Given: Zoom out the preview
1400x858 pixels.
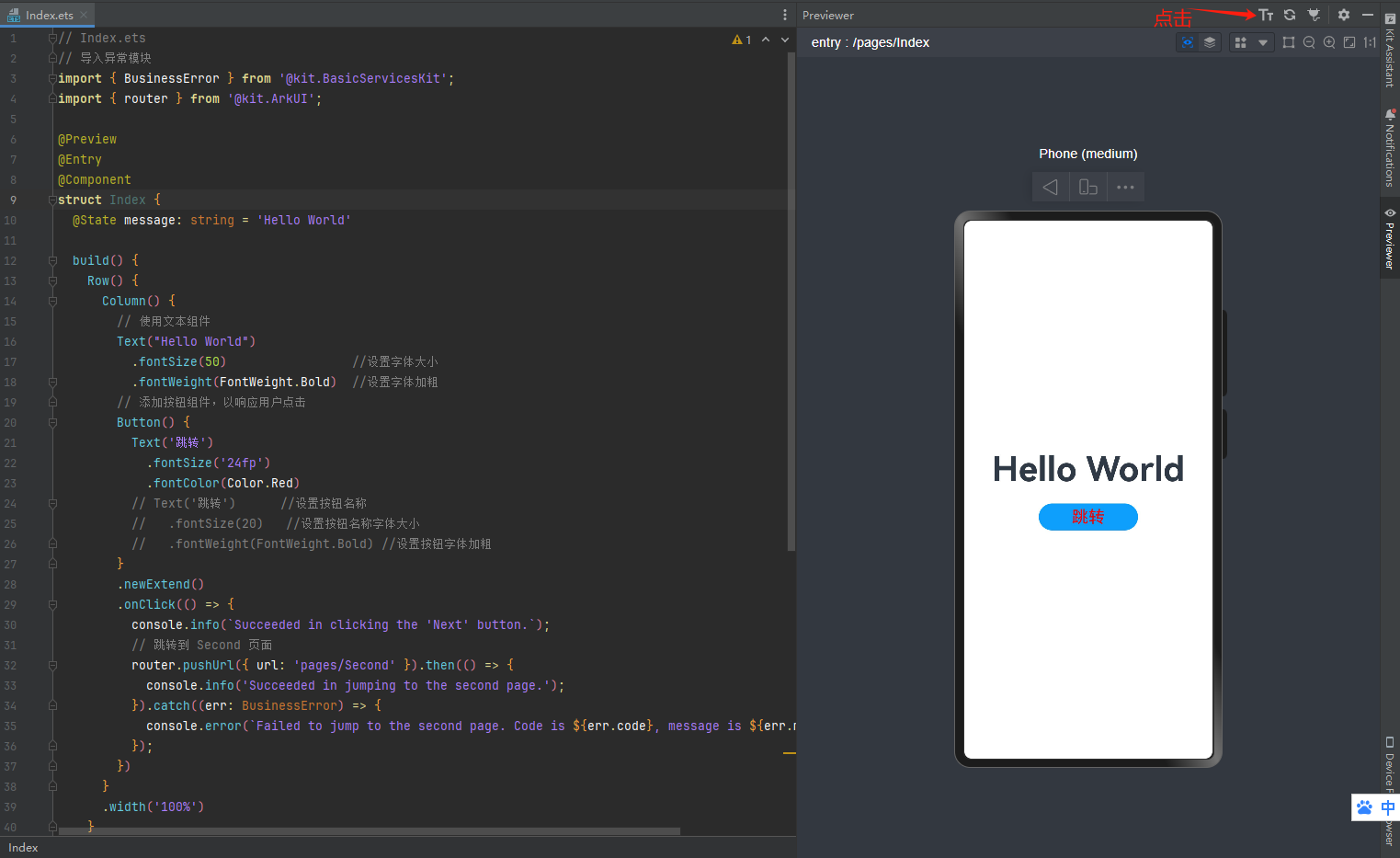Looking at the screenshot, I should tap(1309, 42).
